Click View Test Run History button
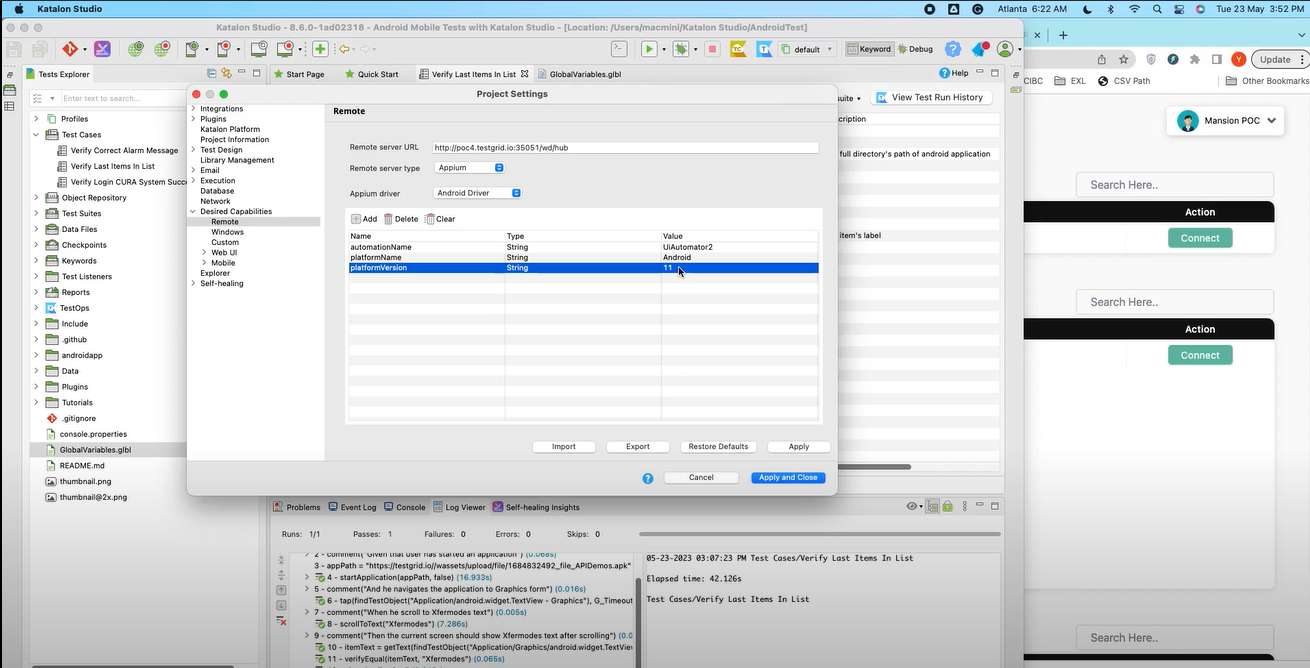1310x668 pixels. click(930, 97)
